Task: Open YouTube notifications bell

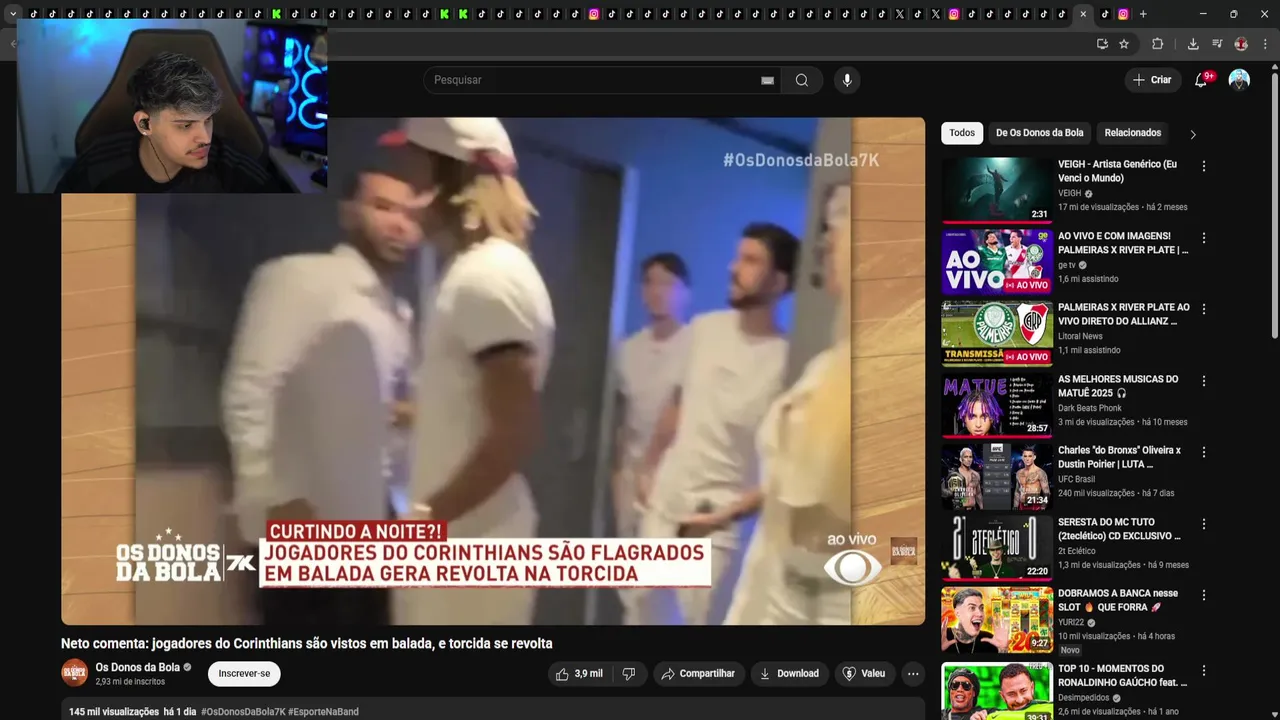Action: (x=1201, y=80)
